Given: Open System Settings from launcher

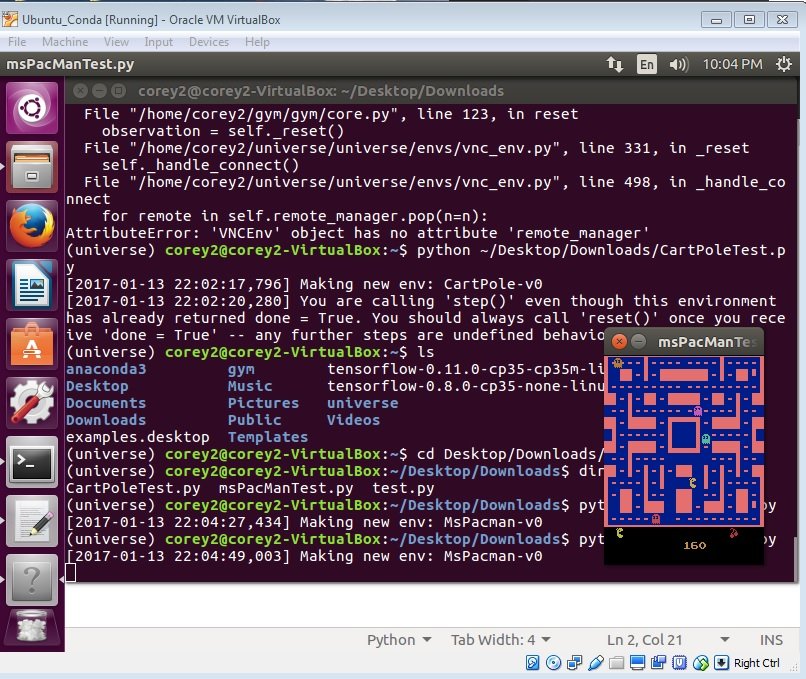Looking at the screenshot, I should (x=32, y=403).
